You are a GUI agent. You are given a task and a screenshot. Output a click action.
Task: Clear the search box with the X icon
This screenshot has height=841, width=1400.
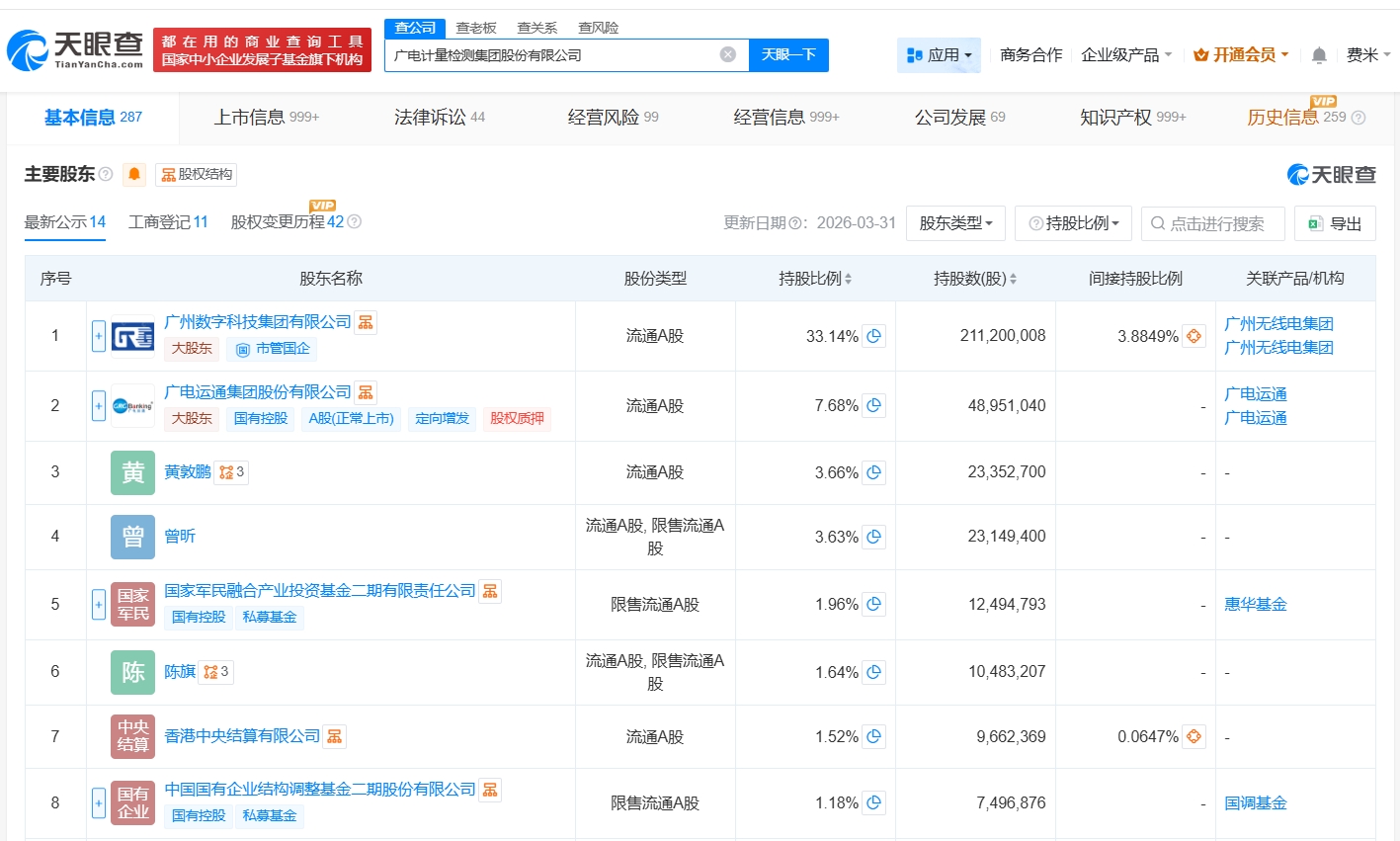pos(728,54)
